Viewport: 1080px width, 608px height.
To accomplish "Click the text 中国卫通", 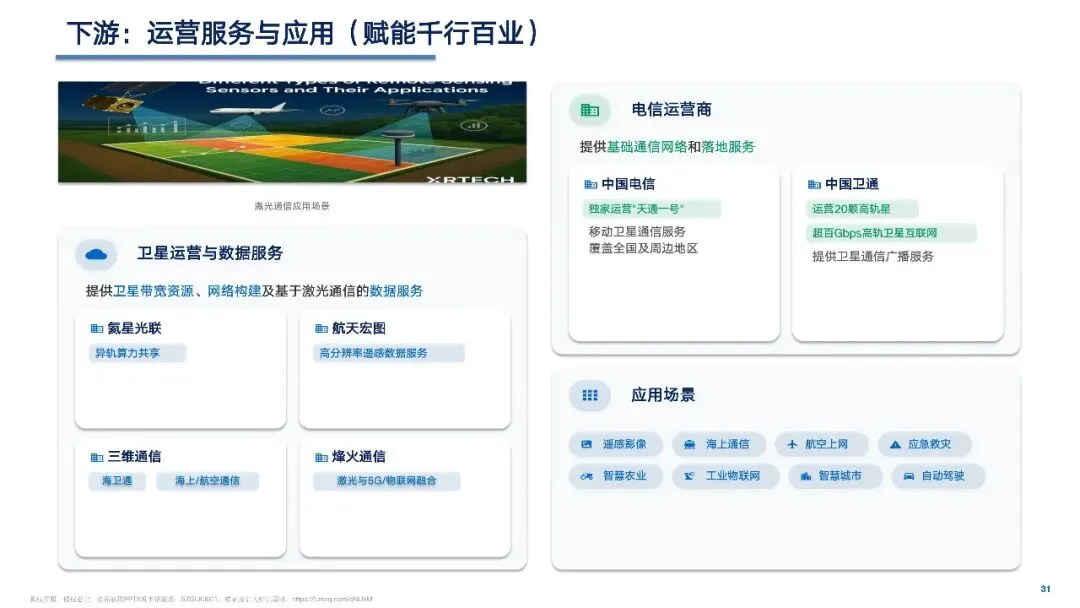I will (852, 184).
